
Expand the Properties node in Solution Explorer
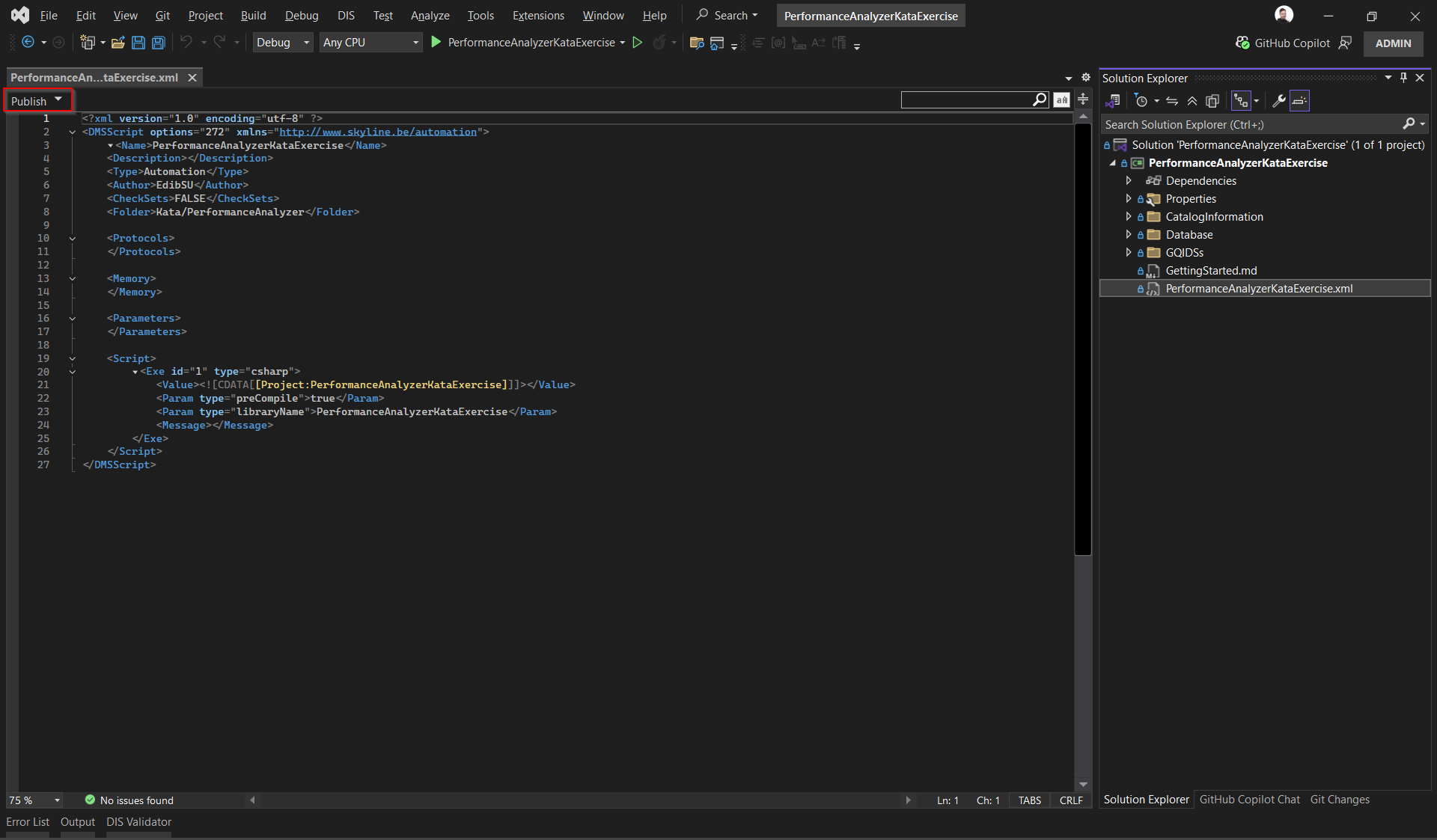point(1129,198)
